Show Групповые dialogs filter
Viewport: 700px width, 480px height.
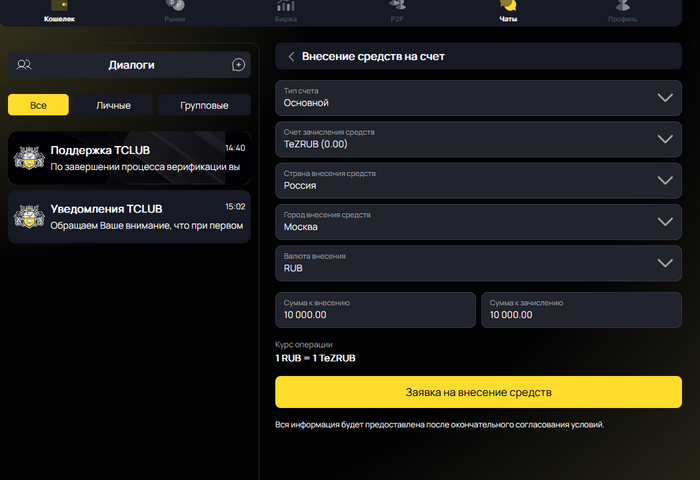coord(203,105)
